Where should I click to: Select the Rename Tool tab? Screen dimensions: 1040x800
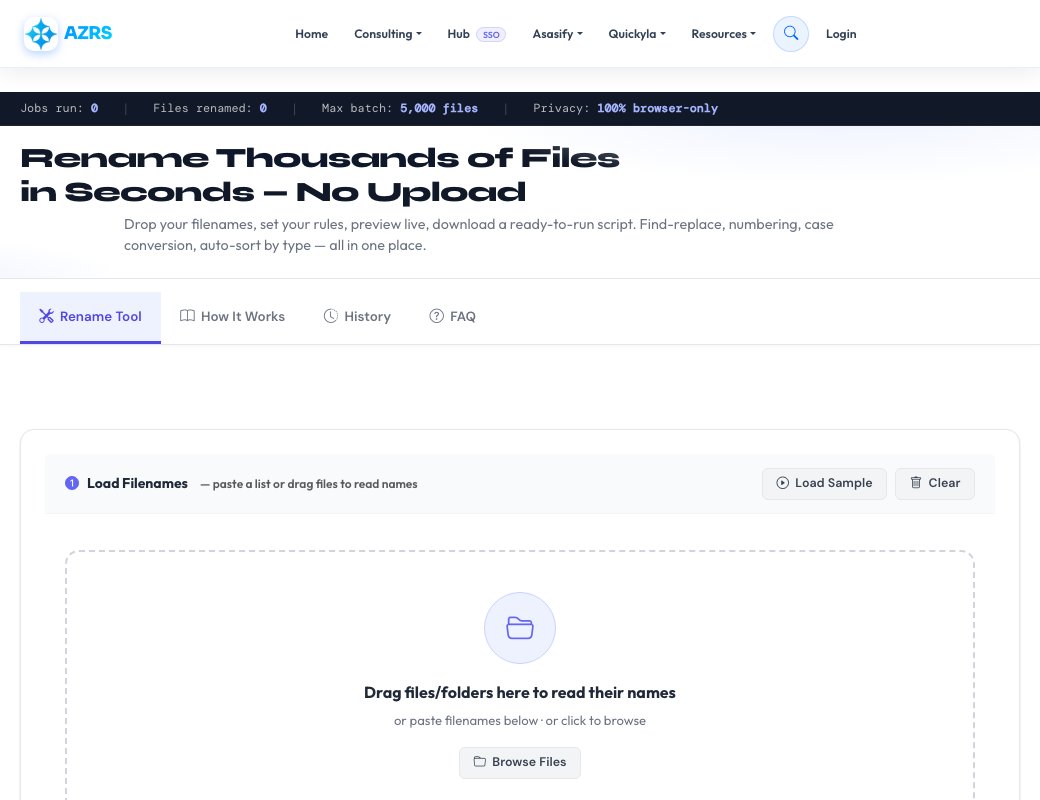point(90,317)
